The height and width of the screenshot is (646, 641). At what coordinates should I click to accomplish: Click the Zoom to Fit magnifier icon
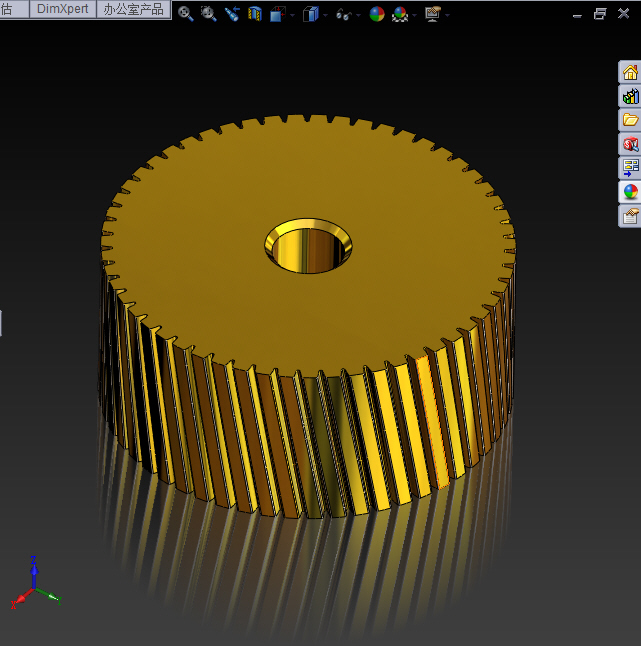pos(186,14)
